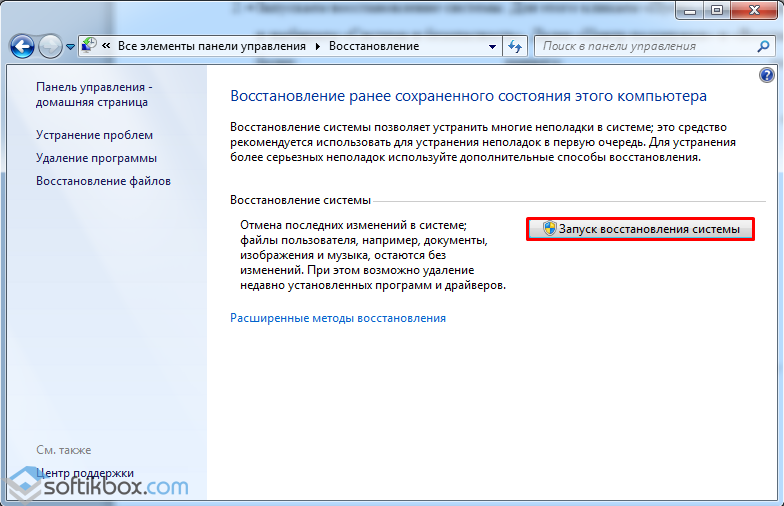The height and width of the screenshot is (506, 784).
Task: Refresh the page using the refresh icon
Action: pyautogui.click(x=515, y=47)
